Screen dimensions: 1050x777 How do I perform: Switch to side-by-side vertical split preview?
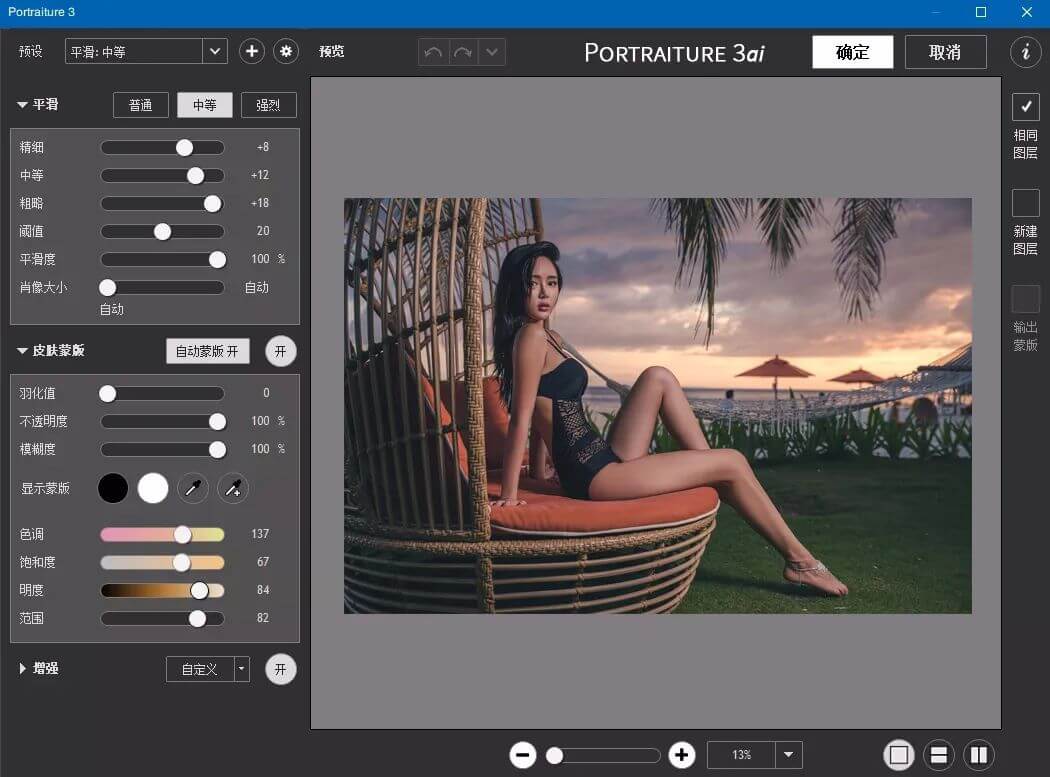pos(979,755)
